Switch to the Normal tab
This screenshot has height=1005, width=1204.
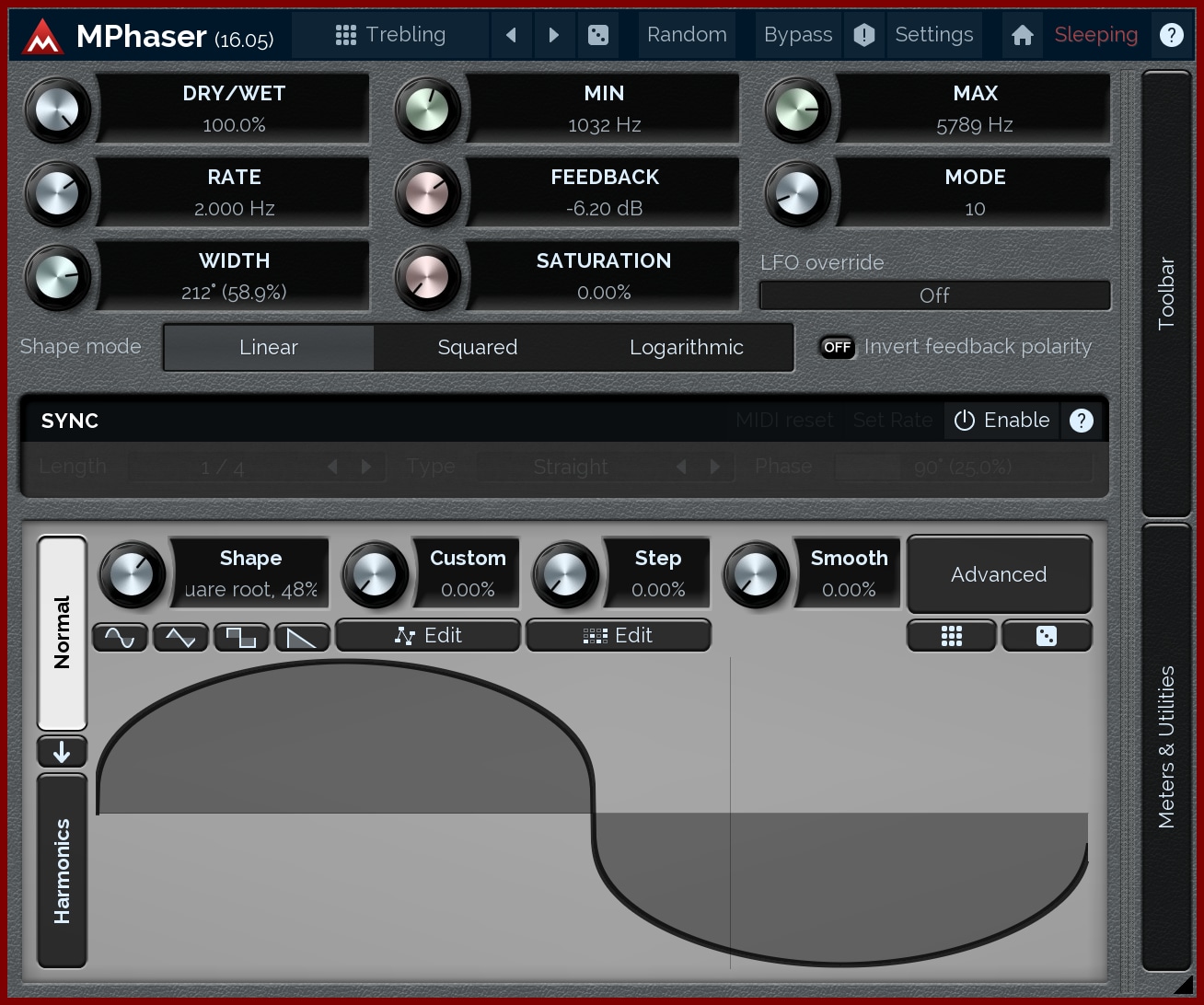(62, 632)
